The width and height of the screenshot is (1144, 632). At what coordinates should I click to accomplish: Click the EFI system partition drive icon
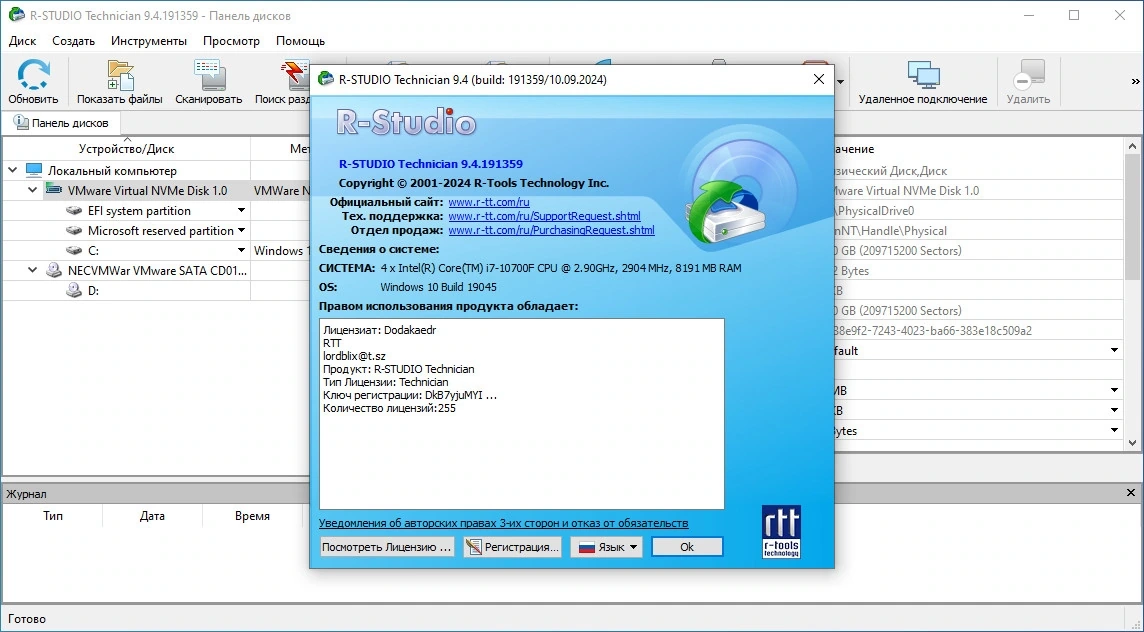coord(74,210)
